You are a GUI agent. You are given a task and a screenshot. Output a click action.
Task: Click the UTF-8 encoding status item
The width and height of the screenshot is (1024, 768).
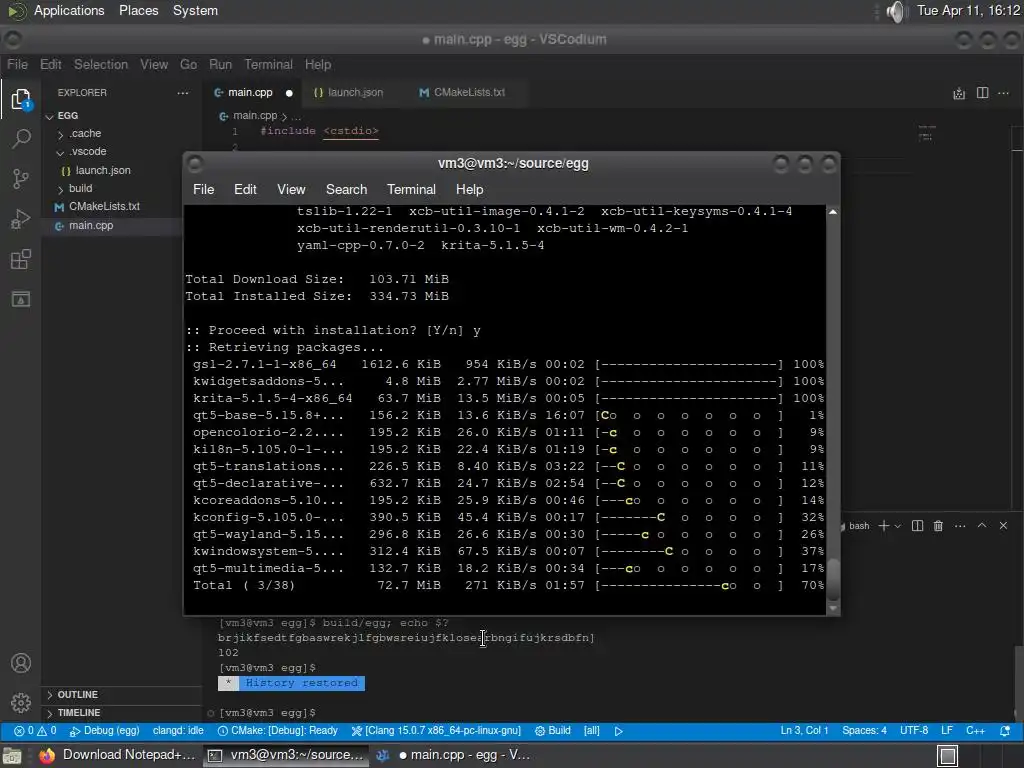click(914, 731)
